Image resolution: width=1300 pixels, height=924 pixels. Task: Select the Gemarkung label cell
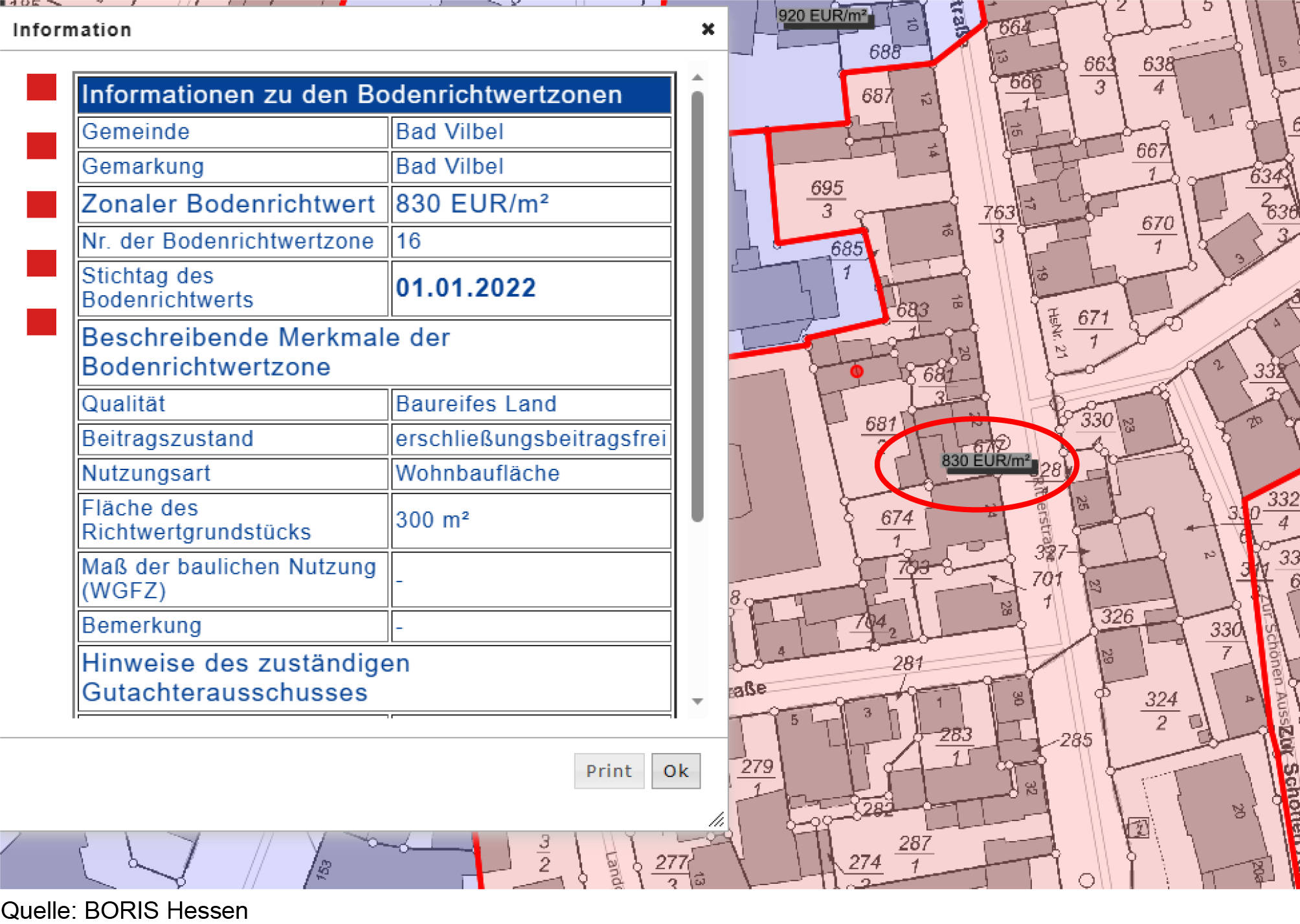pos(233,166)
